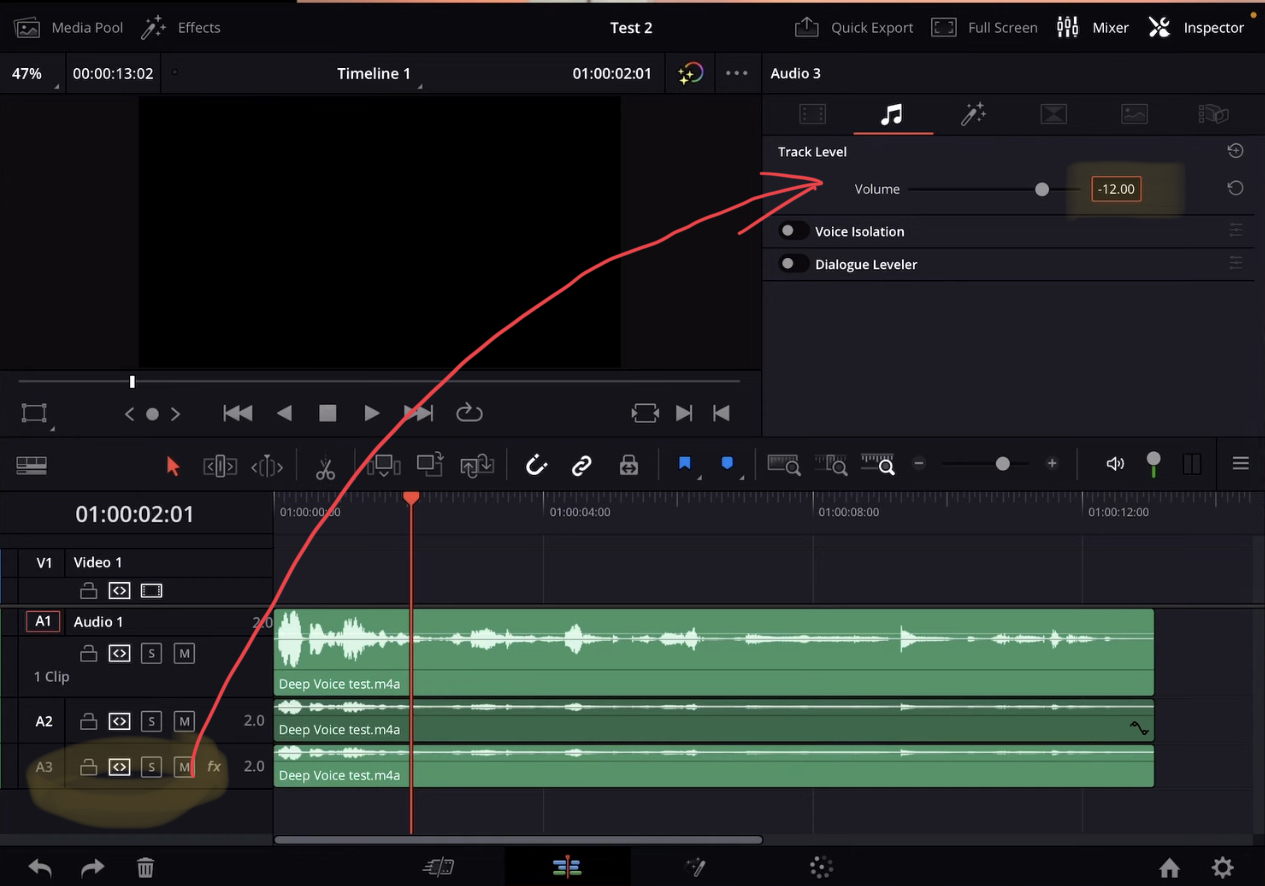Open the Timeline 1 dropdown
The width and height of the screenshot is (1265, 886).
[x=375, y=73]
